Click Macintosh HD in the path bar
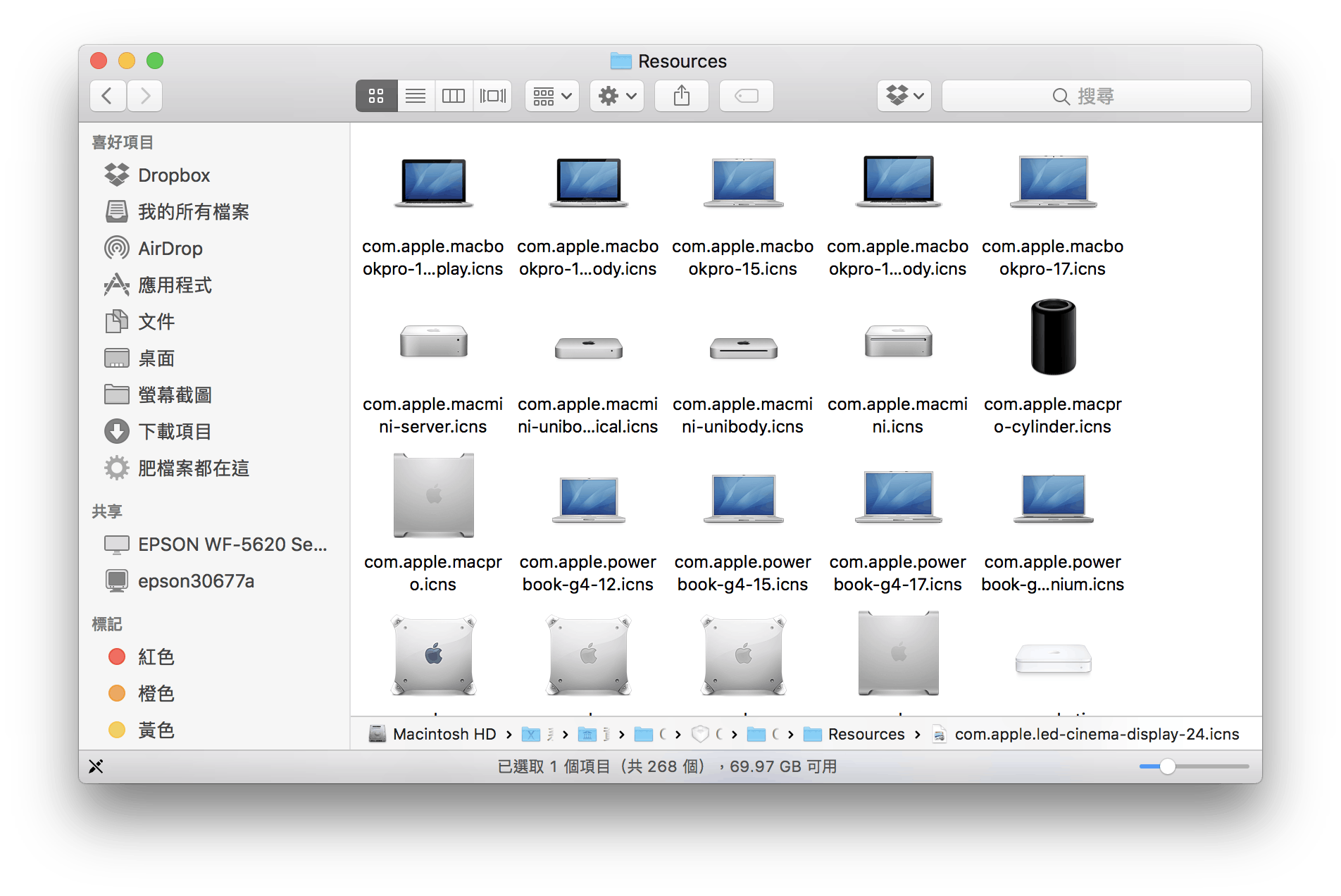This screenshot has height=896, width=1341. pyautogui.click(x=444, y=734)
